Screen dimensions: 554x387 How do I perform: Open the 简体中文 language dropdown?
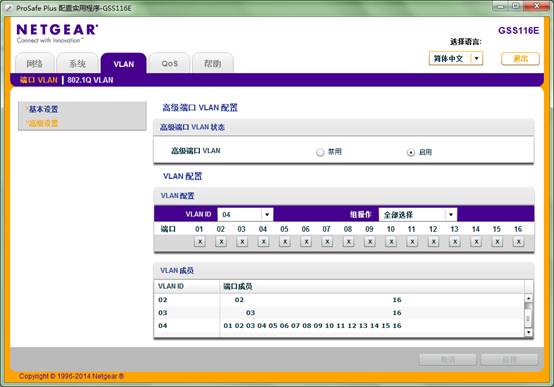pos(456,58)
